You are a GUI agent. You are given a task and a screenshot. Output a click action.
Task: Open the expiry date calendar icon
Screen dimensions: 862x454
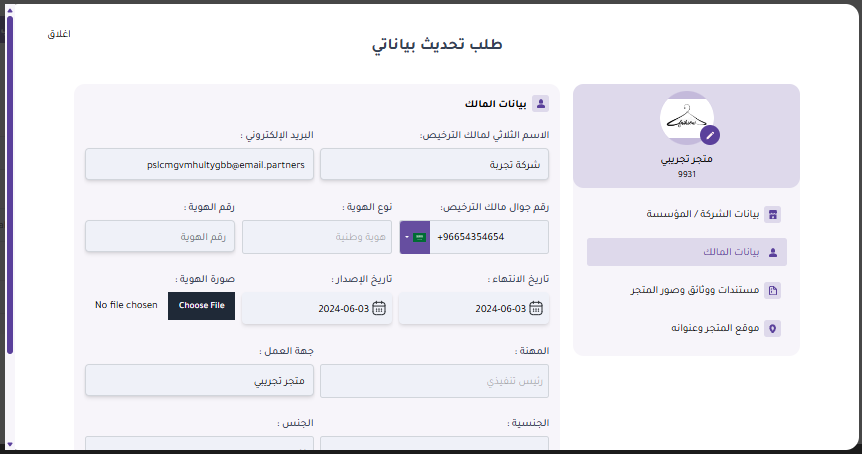[x=536, y=308]
